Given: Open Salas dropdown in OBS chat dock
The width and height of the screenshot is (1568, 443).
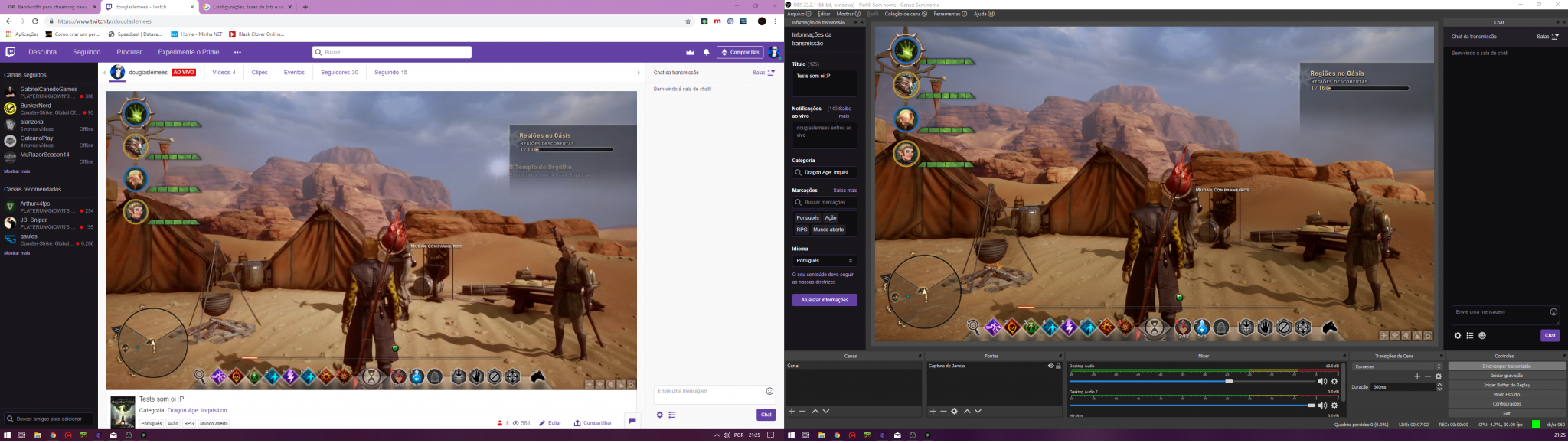Looking at the screenshot, I should [1548, 37].
